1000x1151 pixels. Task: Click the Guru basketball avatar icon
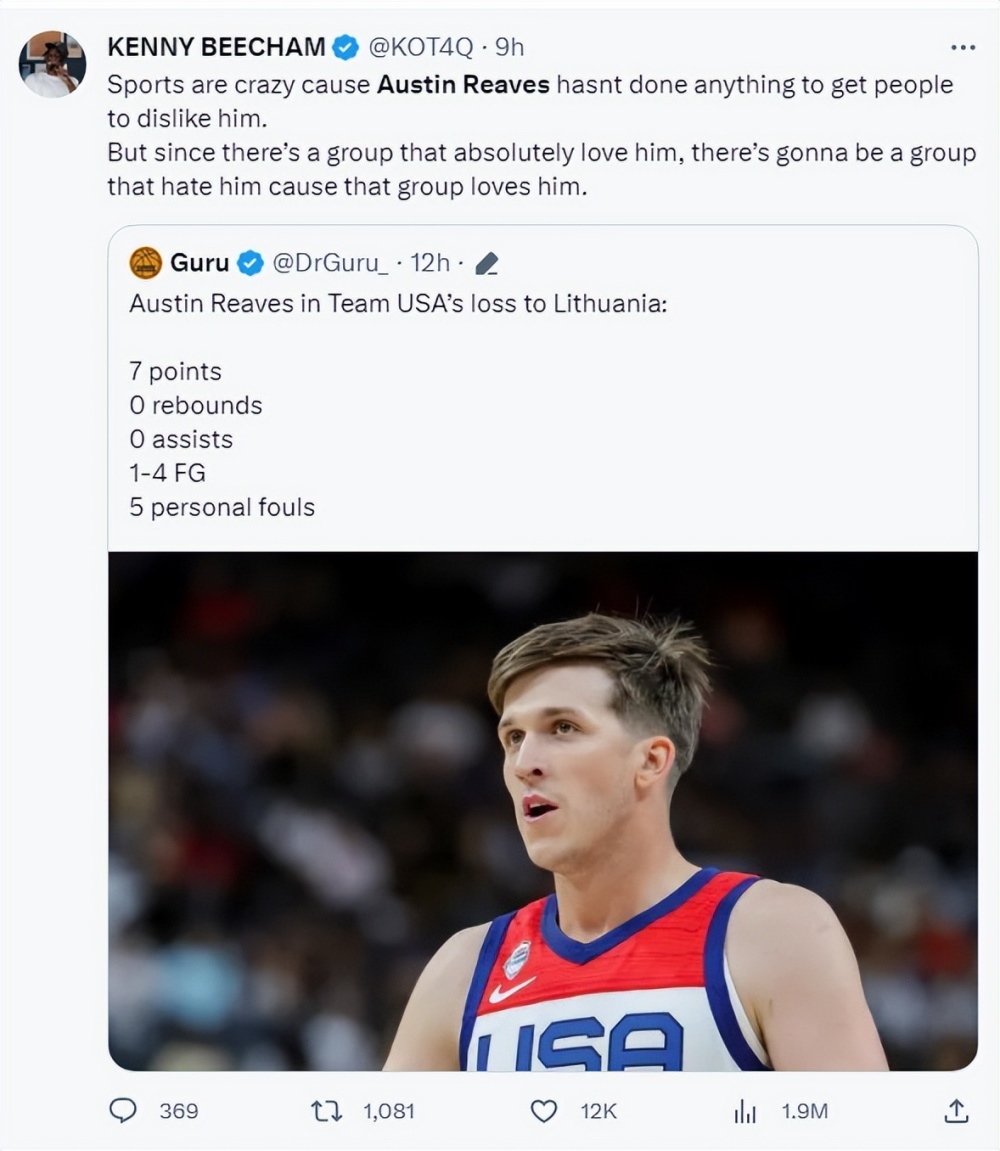[x=146, y=263]
